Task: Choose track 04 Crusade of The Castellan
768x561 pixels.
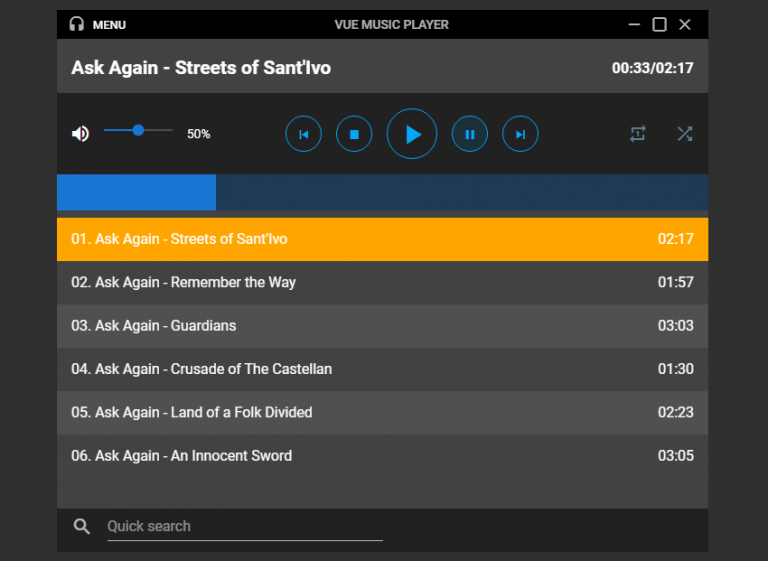Action: coord(383,369)
